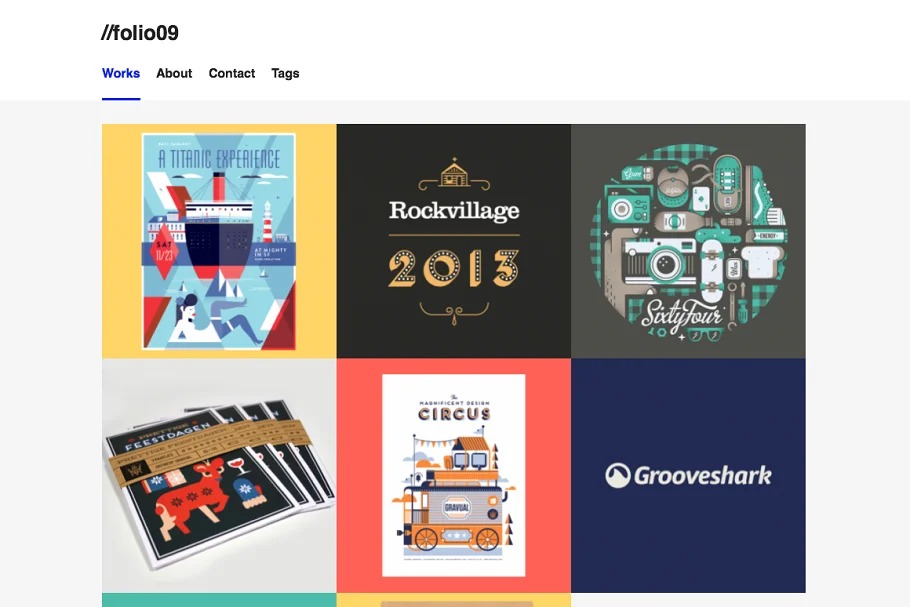Open the Feestdagen reindeer cards project
Screen dimensions: 910x607
click(219, 475)
